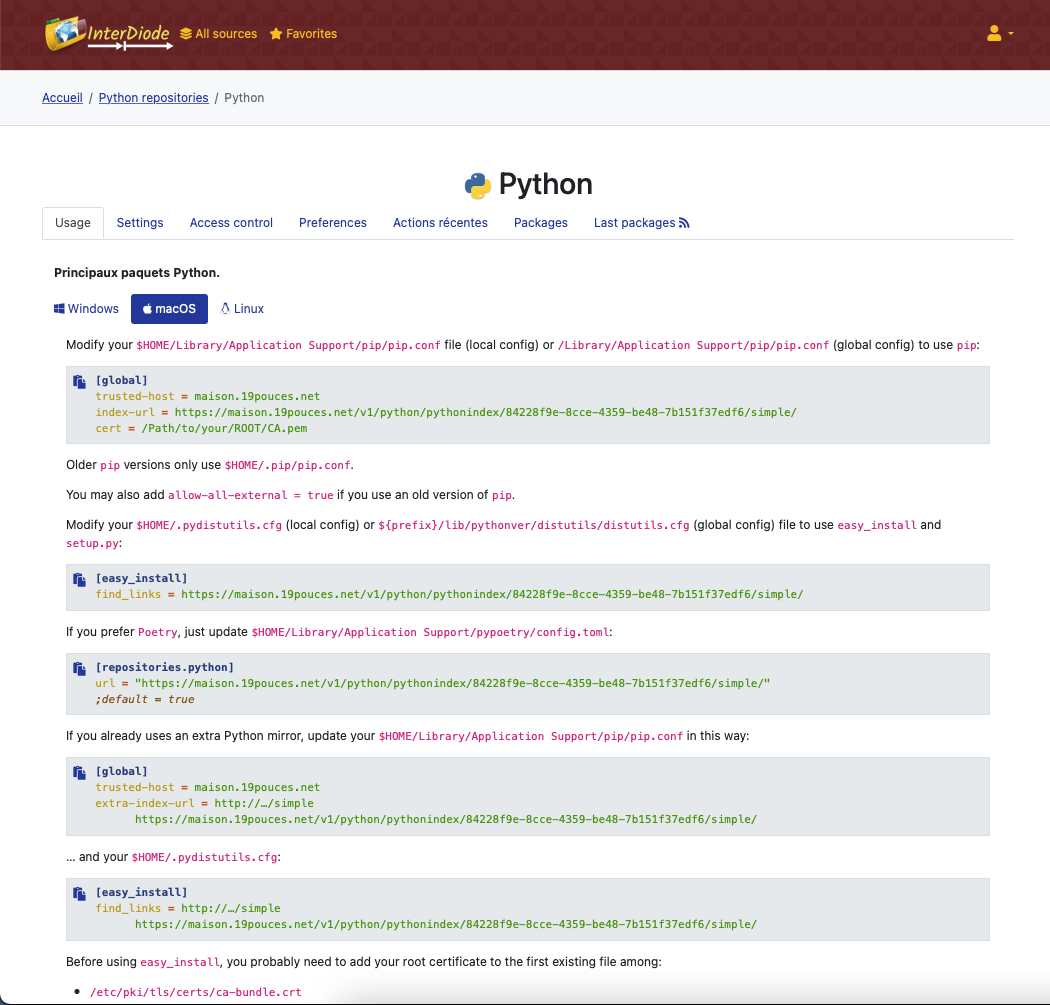The image size is (1050, 1005).
Task: Open the Packages tab
Action: 540,223
